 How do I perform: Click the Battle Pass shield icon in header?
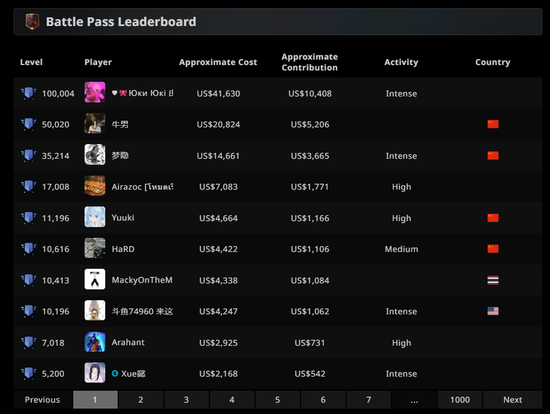32,21
